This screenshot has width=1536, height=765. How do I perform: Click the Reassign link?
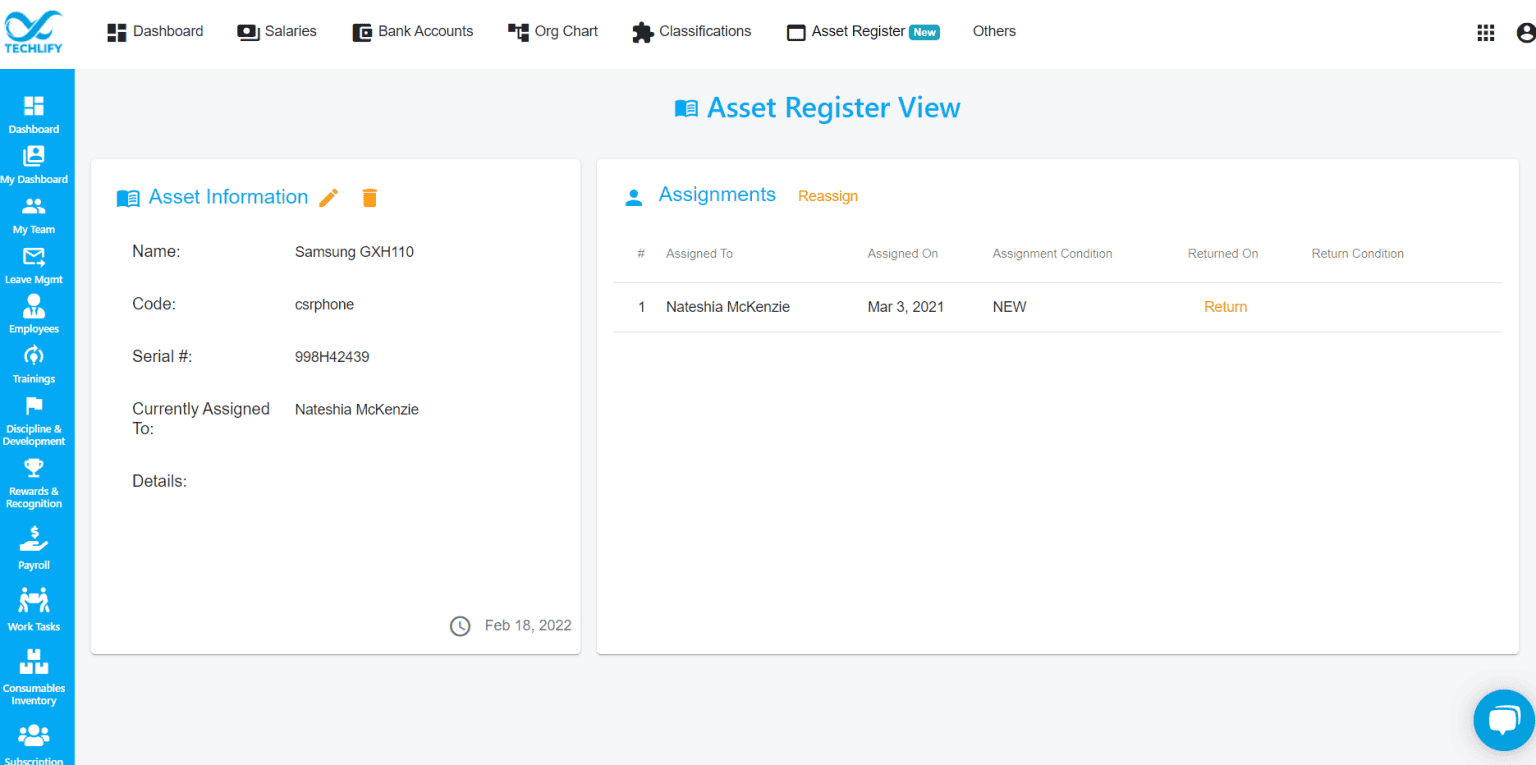click(x=828, y=196)
